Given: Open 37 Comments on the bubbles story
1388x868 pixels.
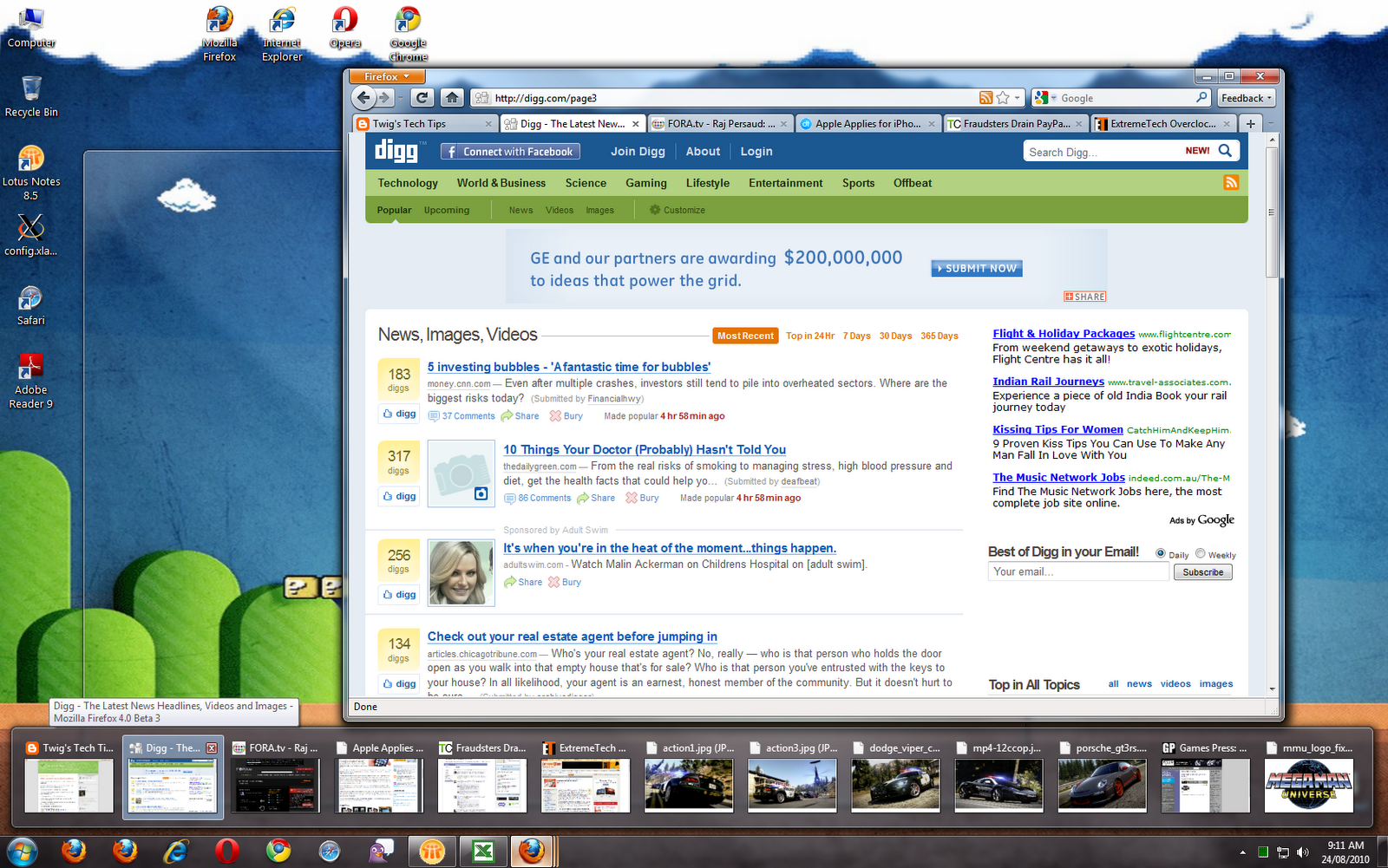Looking at the screenshot, I should (462, 416).
